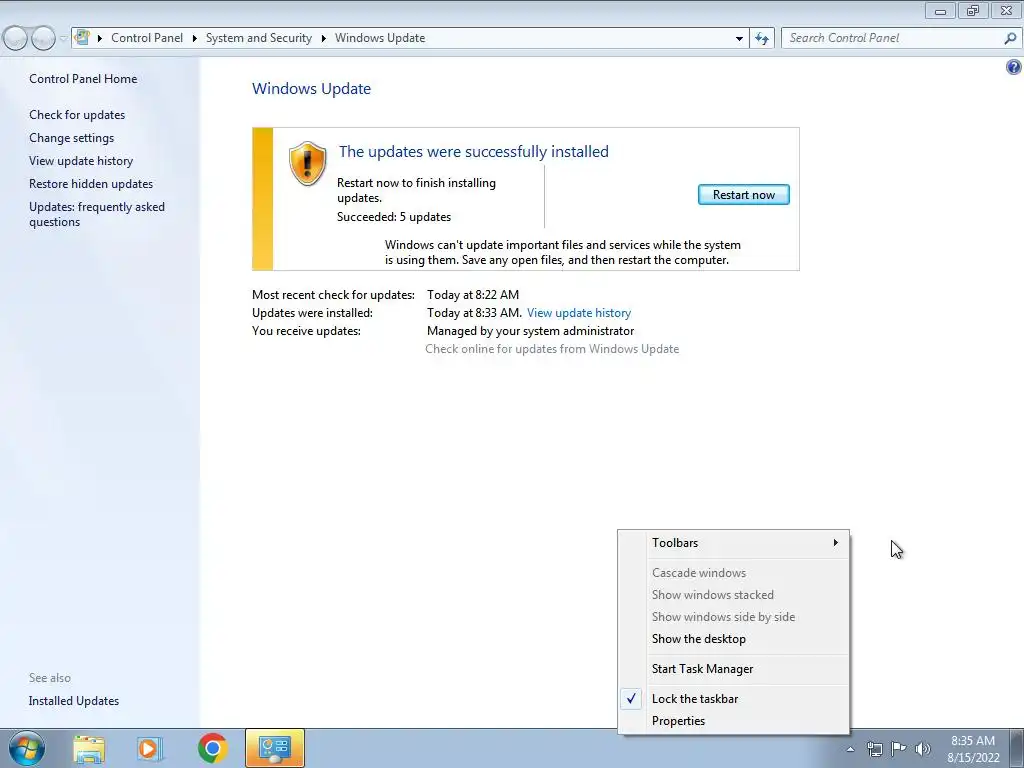Click the warning shield icon

[x=307, y=163]
